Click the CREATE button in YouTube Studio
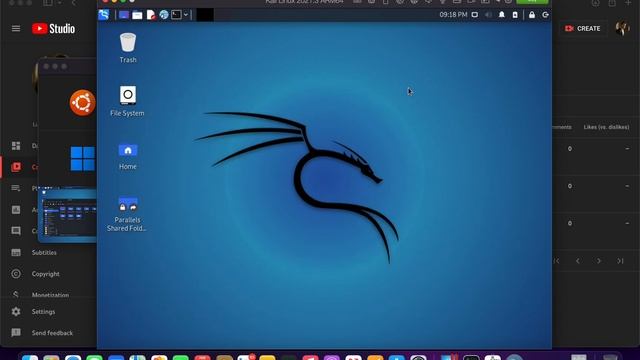Screen dimensions: 640x360 (582, 29)
